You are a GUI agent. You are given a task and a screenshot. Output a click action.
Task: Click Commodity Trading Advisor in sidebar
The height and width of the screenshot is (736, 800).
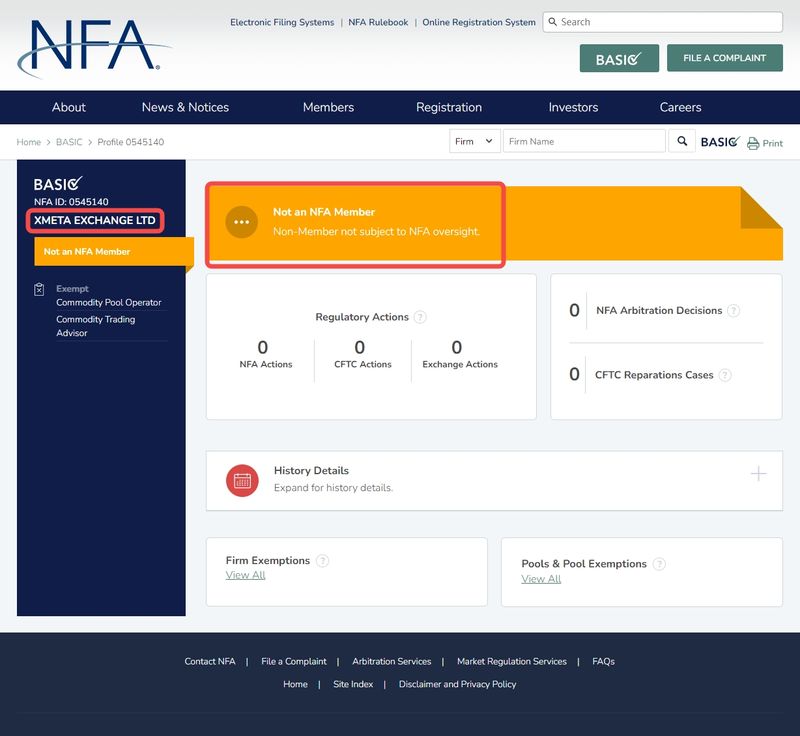coord(96,326)
